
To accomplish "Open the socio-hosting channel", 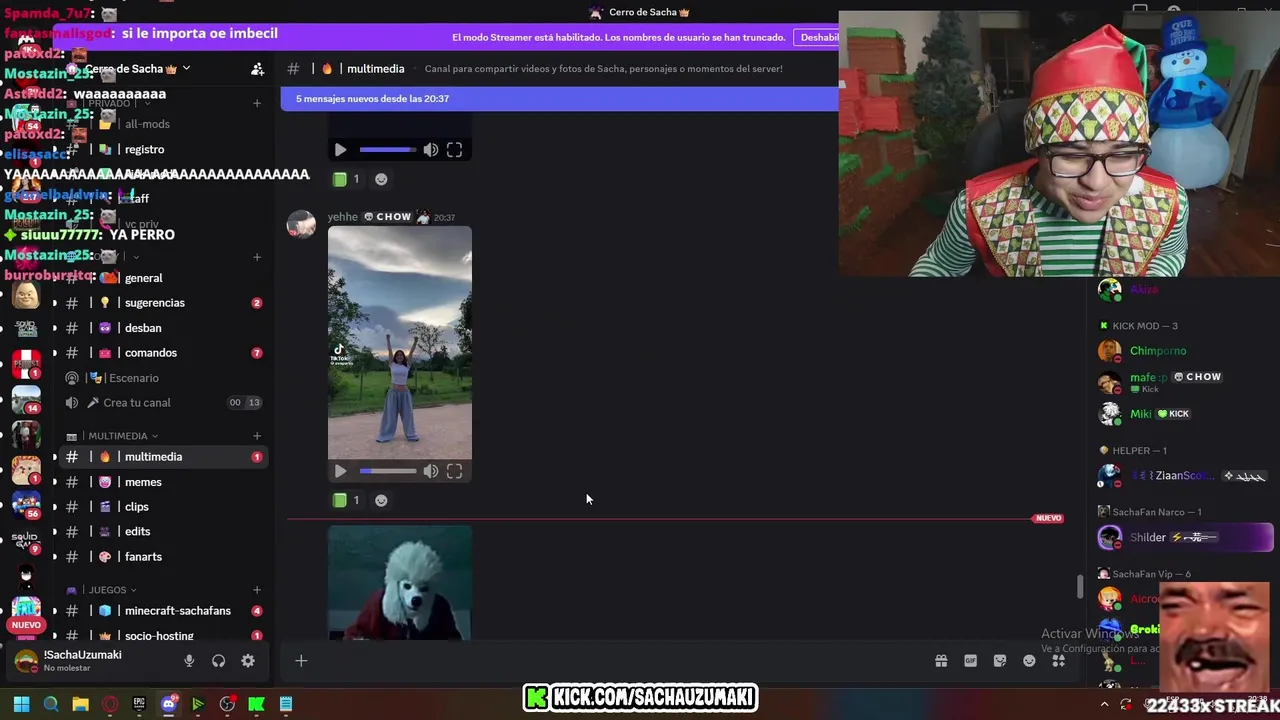I will tap(163, 636).
